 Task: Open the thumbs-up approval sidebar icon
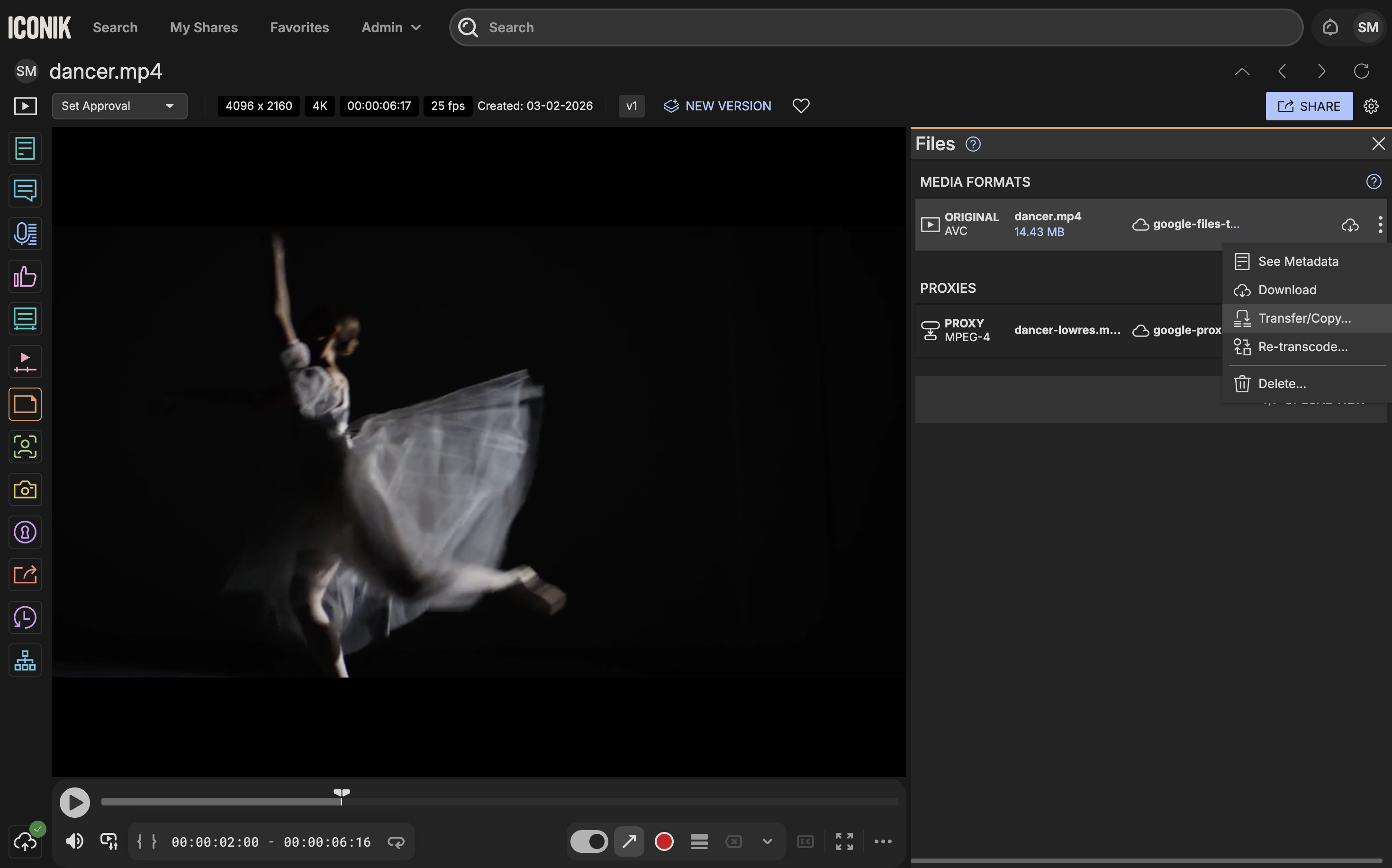25,277
